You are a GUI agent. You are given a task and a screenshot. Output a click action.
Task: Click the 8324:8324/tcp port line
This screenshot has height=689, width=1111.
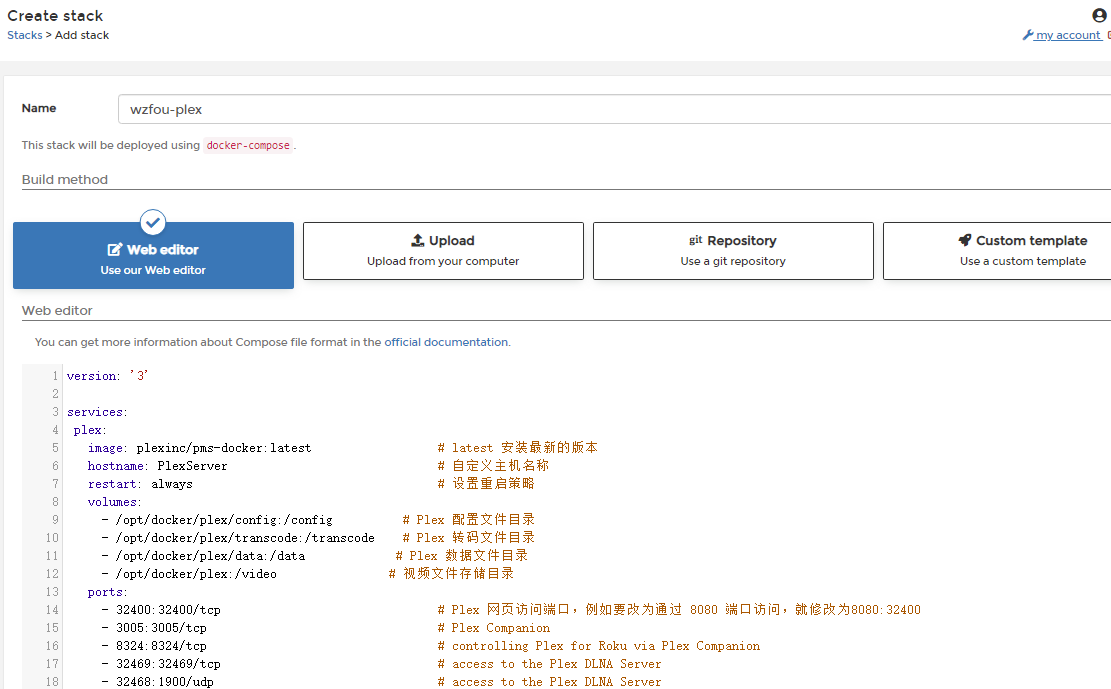click(x=154, y=646)
